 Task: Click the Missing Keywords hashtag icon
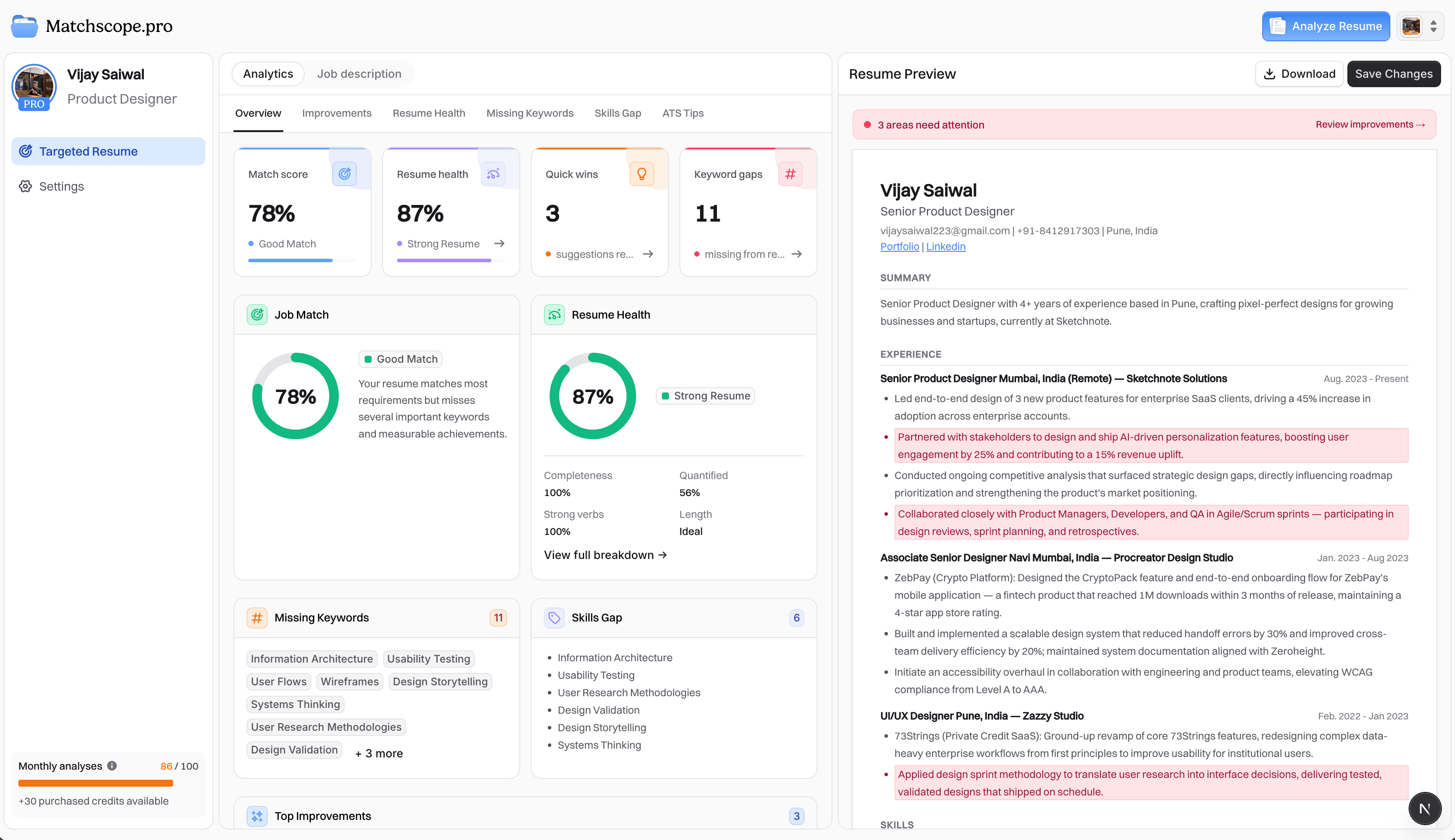click(x=257, y=617)
